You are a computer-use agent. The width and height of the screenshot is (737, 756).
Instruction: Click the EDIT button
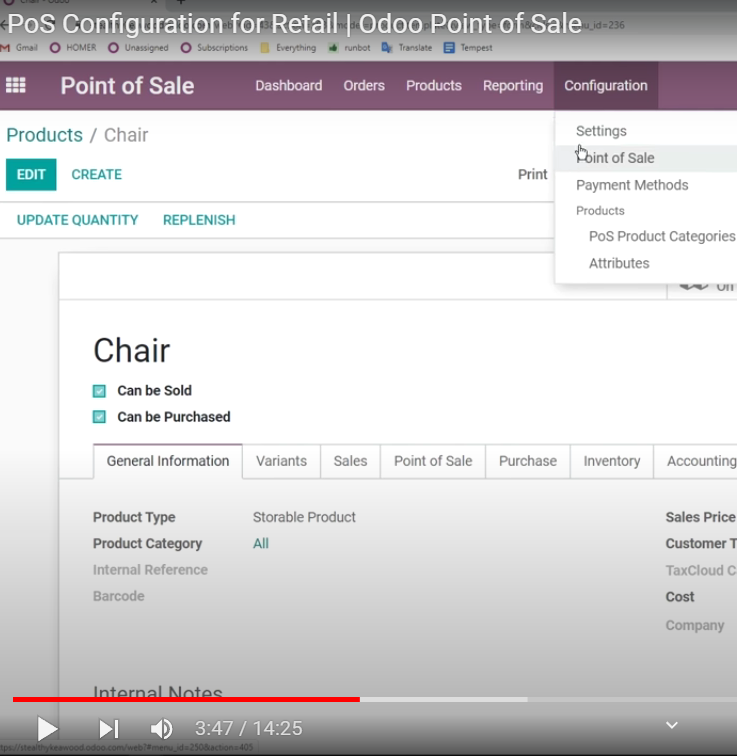(x=31, y=175)
